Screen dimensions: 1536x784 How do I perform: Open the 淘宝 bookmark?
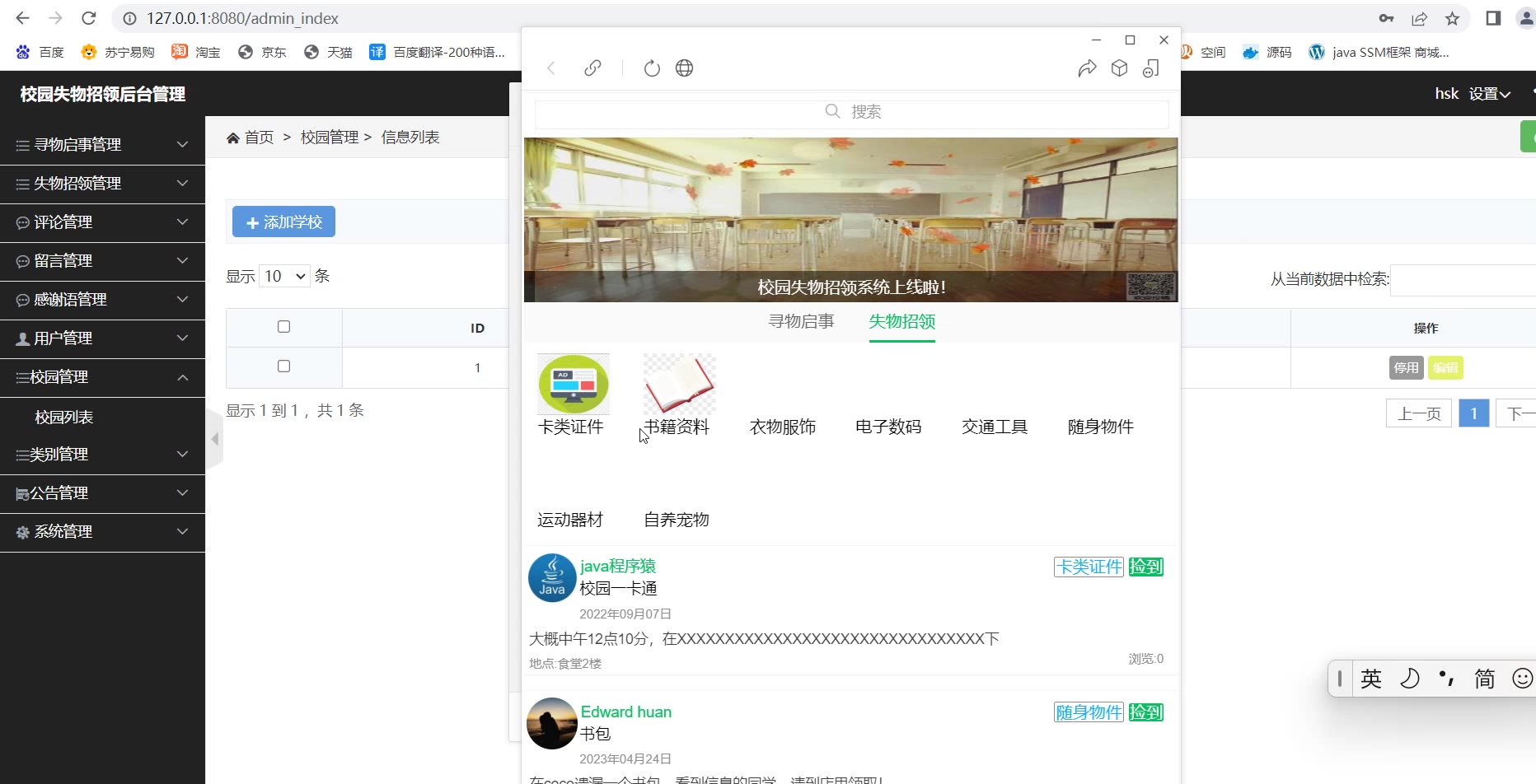click(196, 52)
